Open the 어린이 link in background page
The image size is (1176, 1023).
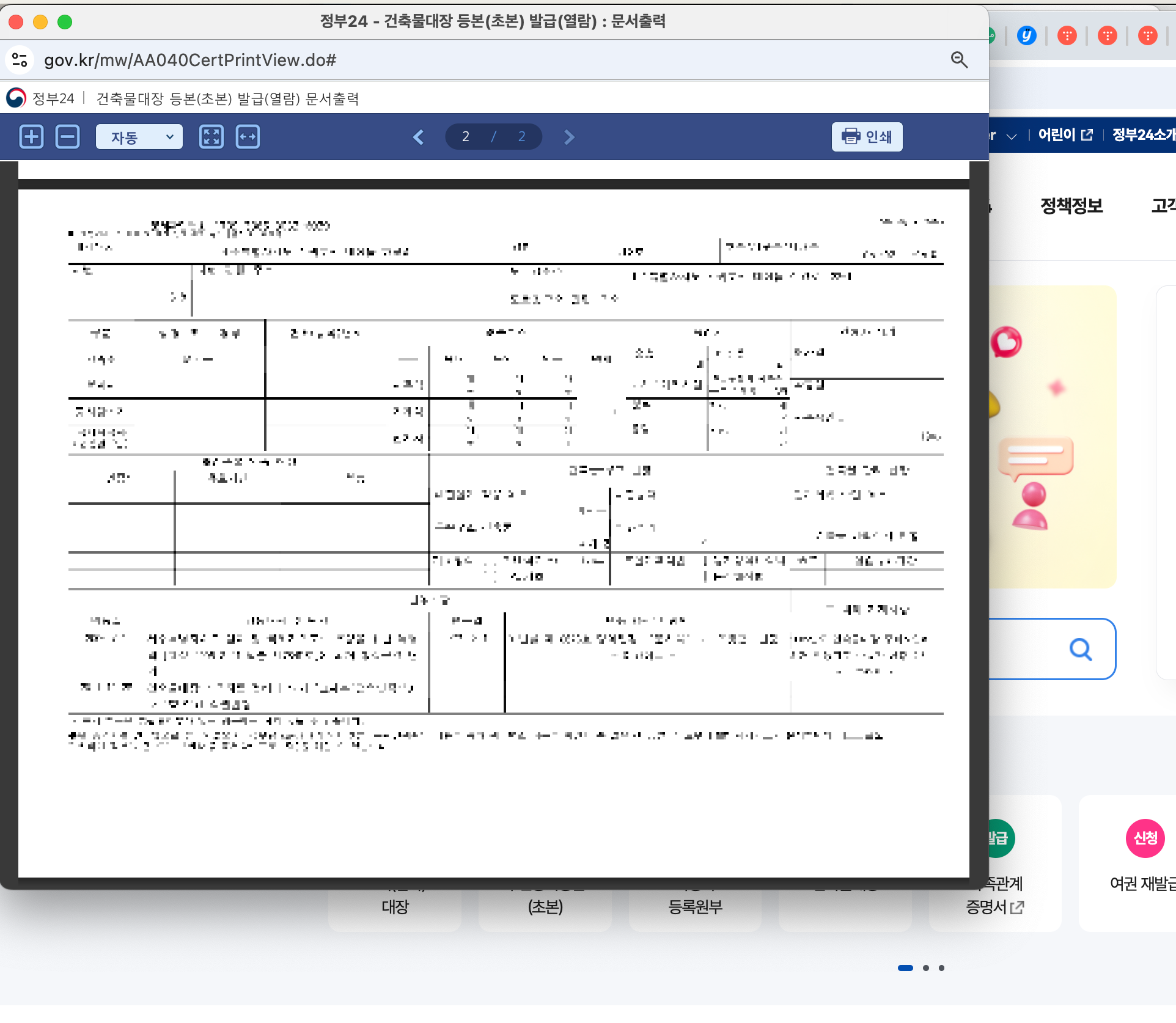pos(1065,135)
